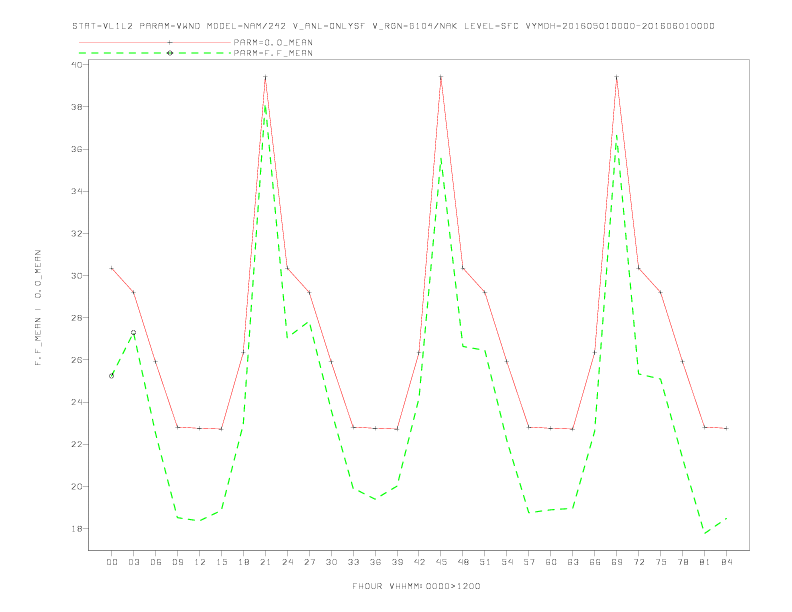Viewport: 792px width, 612px height.
Task: Click the x-axis tick label 03
Action: pos(133,562)
